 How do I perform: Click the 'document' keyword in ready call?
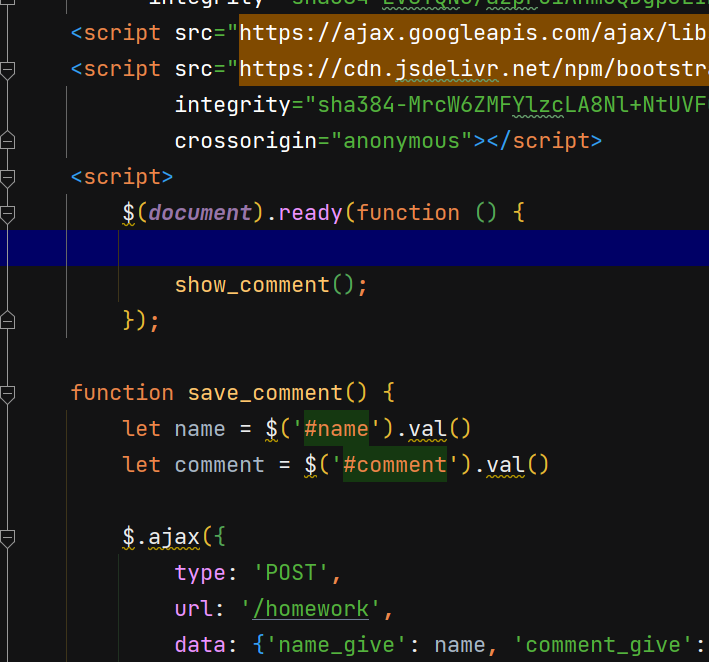[200, 213]
